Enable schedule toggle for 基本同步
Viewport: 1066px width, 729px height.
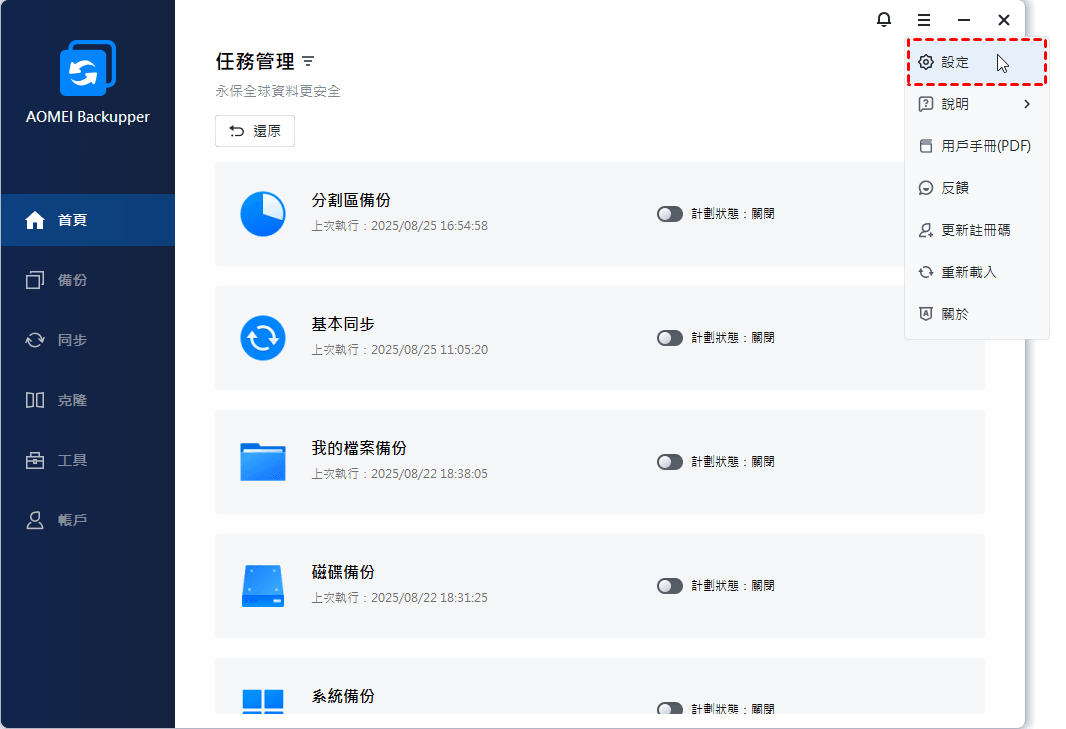pos(670,338)
